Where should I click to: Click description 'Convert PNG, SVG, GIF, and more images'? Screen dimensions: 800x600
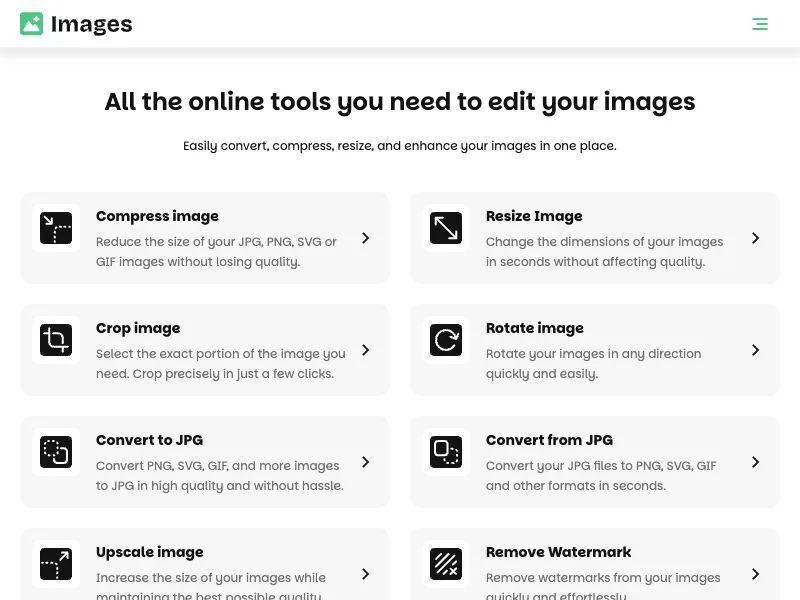click(x=220, y=476)
